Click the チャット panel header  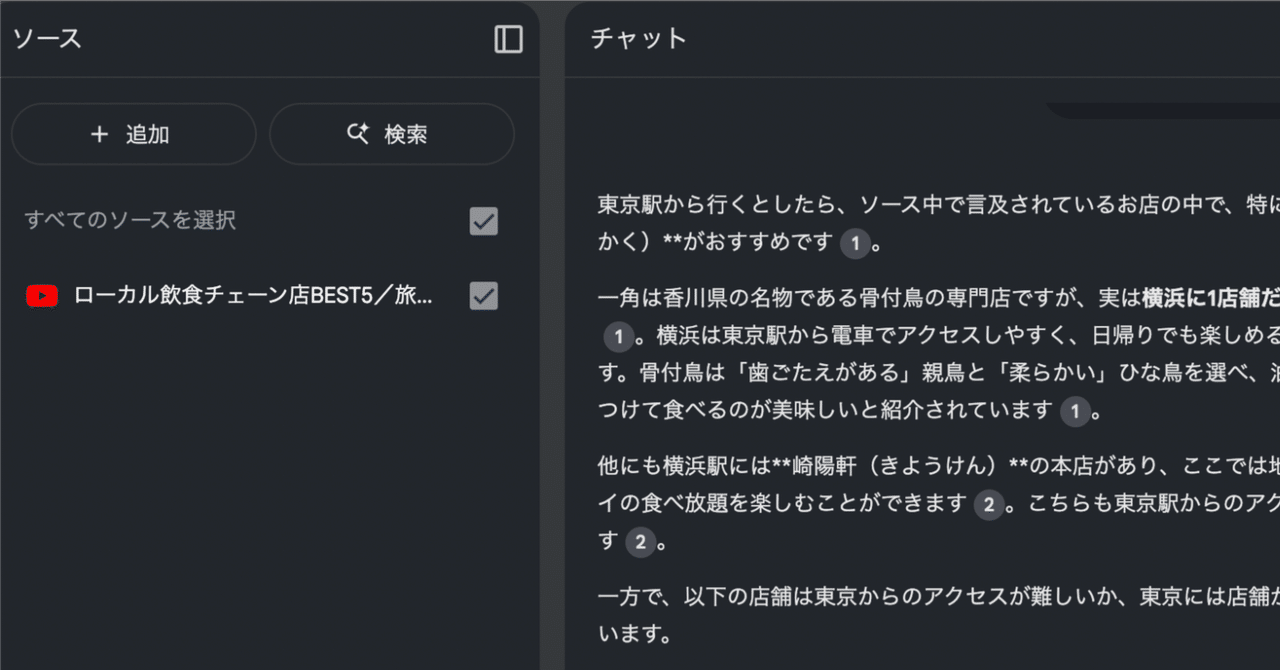coord(637,38)
